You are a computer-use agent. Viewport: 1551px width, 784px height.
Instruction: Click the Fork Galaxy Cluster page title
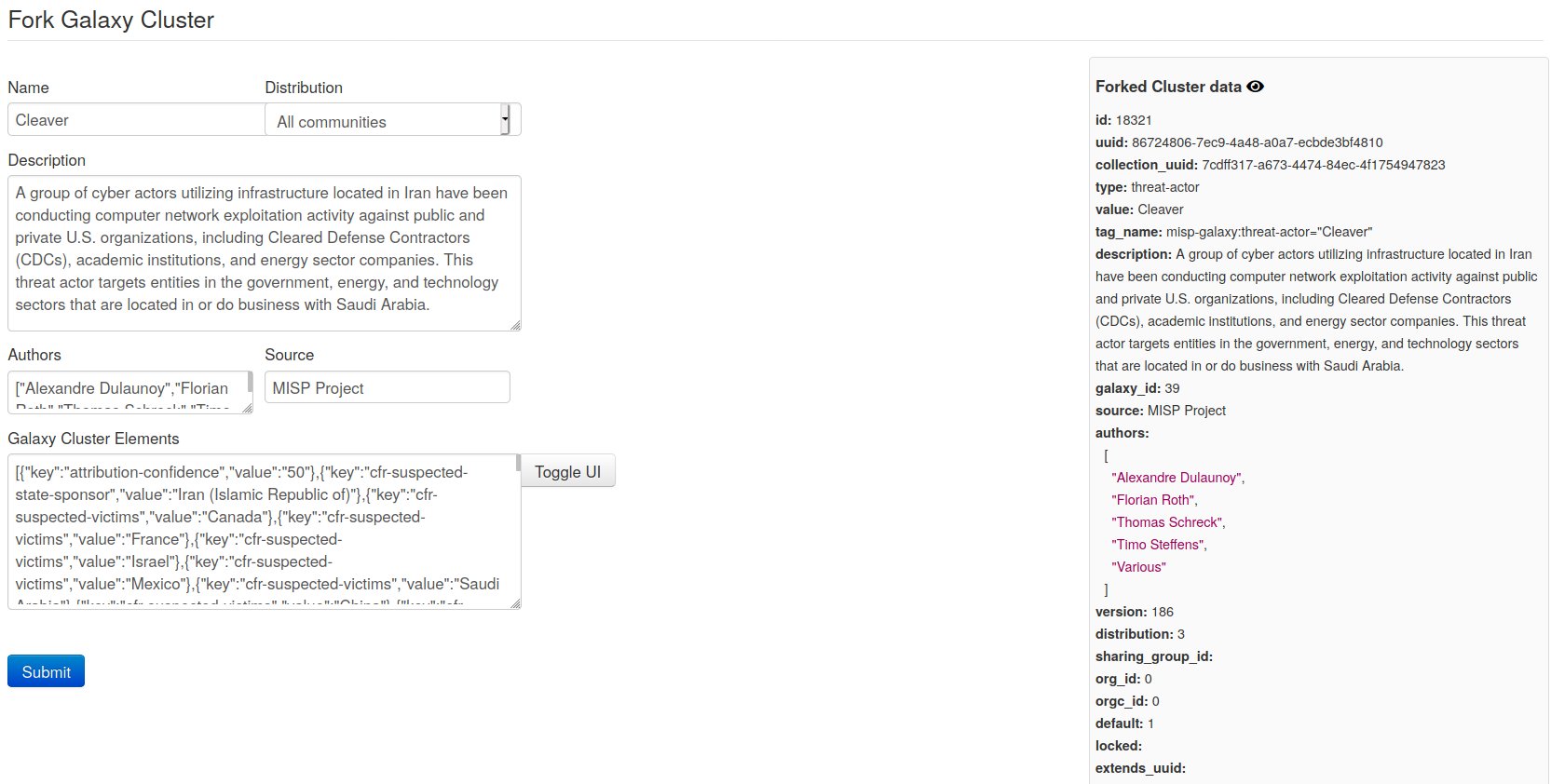point(111,20)
